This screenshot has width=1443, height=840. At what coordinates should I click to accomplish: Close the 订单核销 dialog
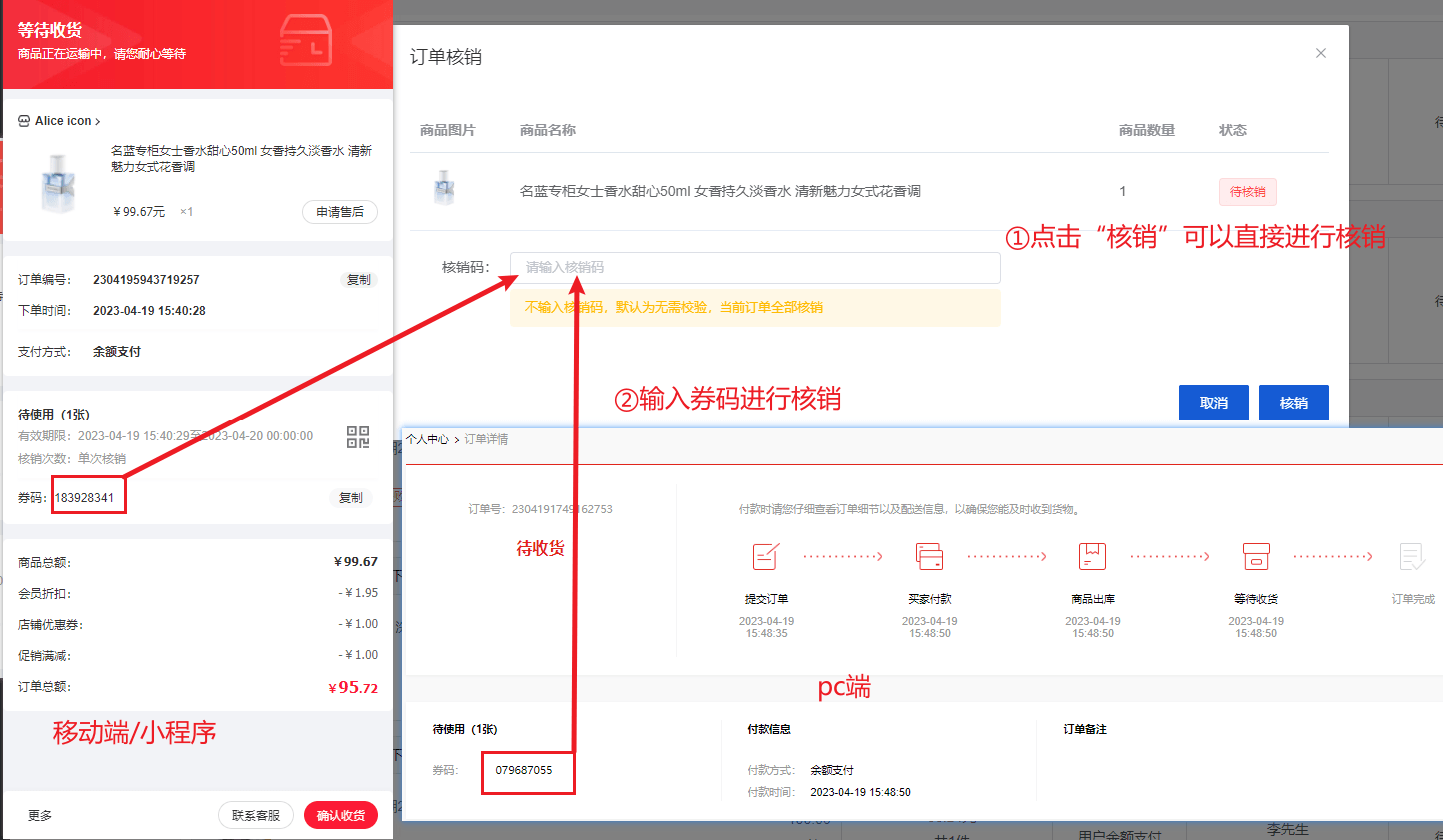pyautogui.click(x=1321, y=53)
